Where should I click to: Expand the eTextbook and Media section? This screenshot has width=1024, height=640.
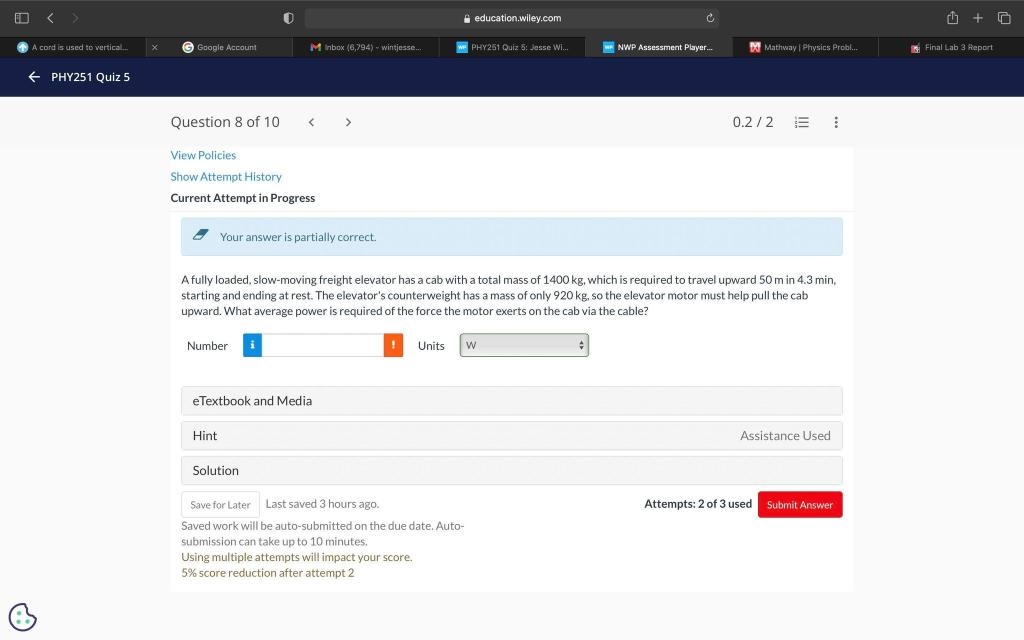pos(511,401)
